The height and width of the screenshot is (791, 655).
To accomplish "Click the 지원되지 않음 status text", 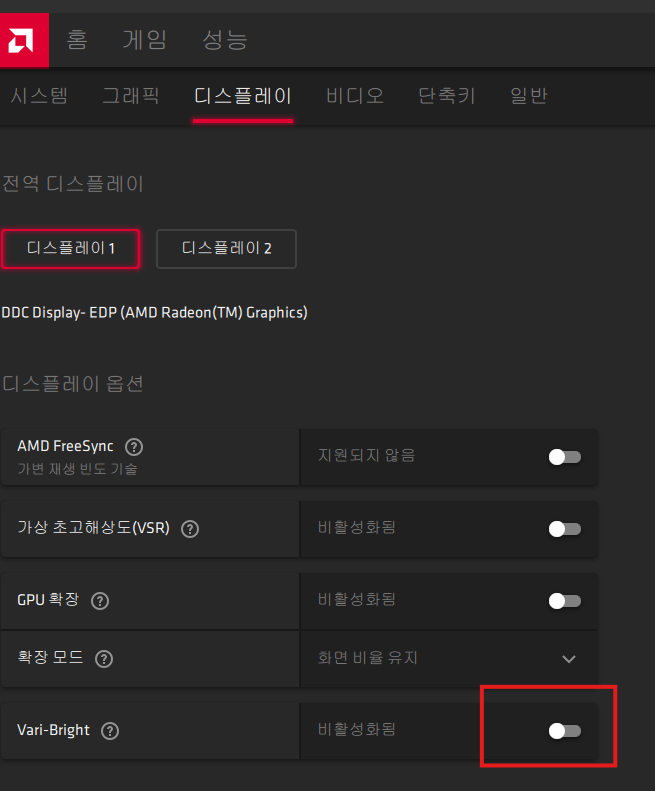I will pyautogui.click(x=366, y=456).
